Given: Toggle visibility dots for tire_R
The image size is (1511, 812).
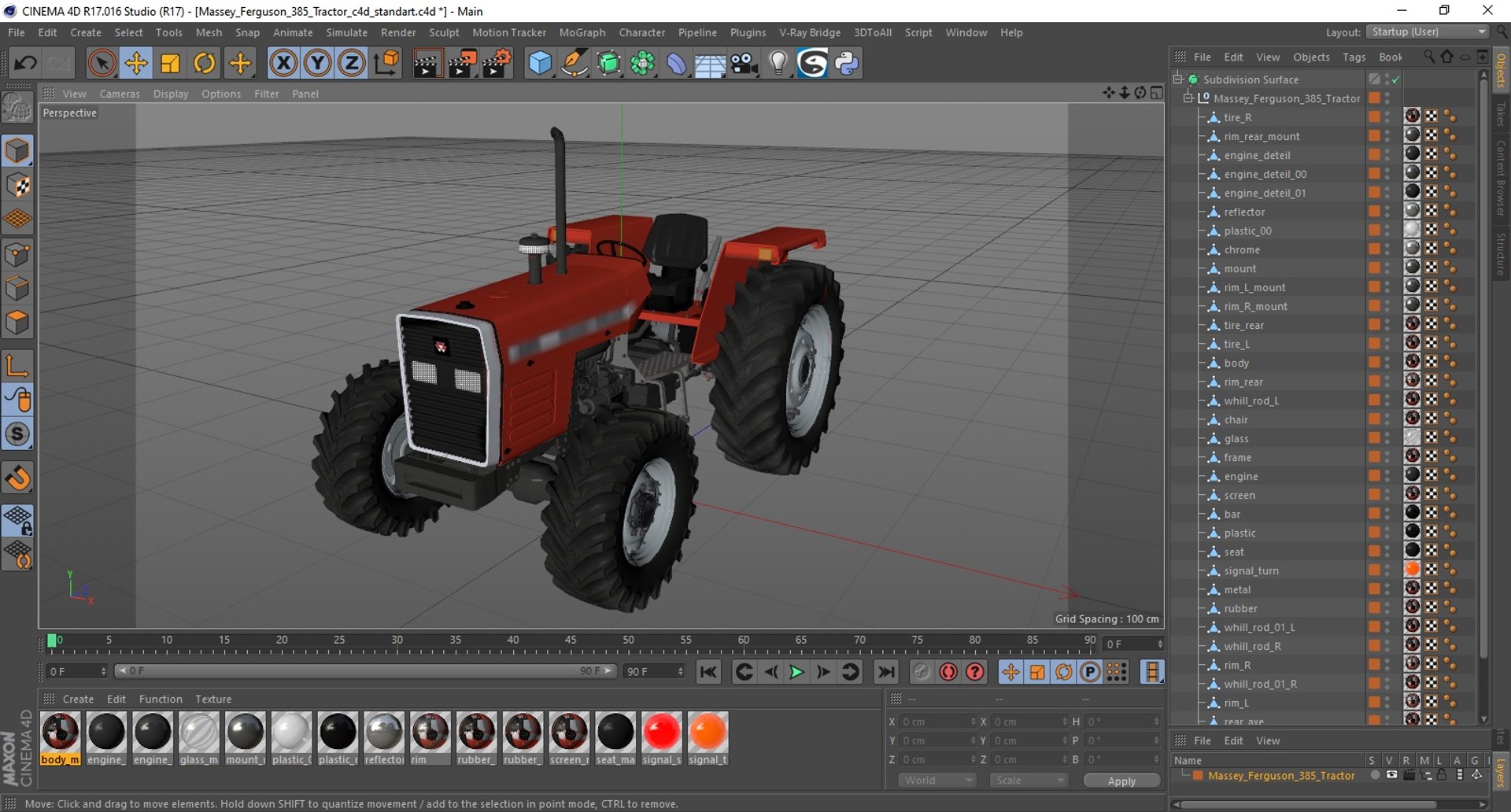Looking at the screenshot, I should 1387,117.
